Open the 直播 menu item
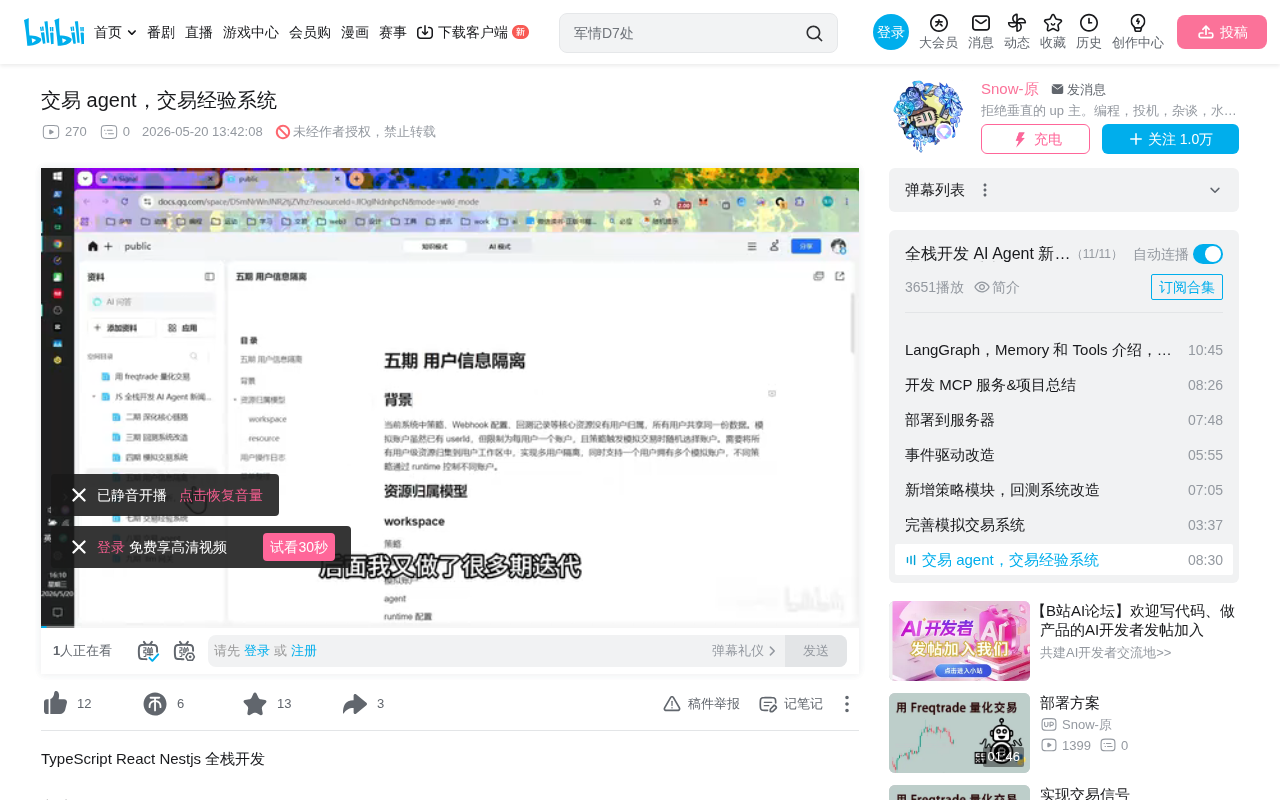The width and height of the screenshot is (1280, 800). [x=199, y=32]
